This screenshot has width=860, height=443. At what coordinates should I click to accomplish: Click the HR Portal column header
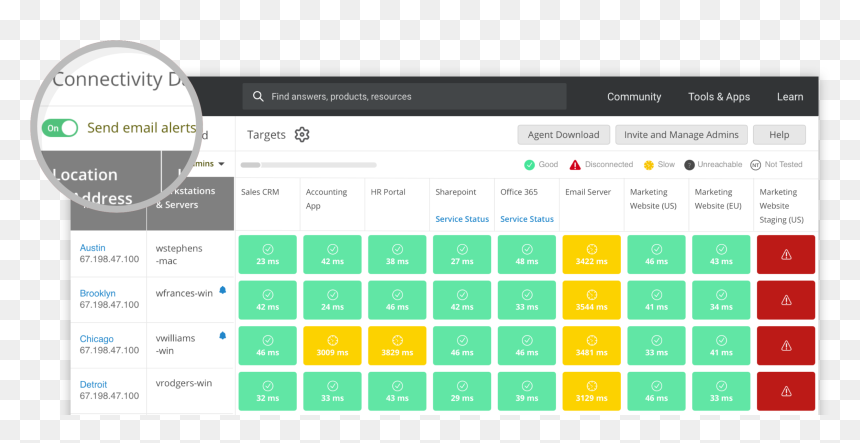coord(388,192)
